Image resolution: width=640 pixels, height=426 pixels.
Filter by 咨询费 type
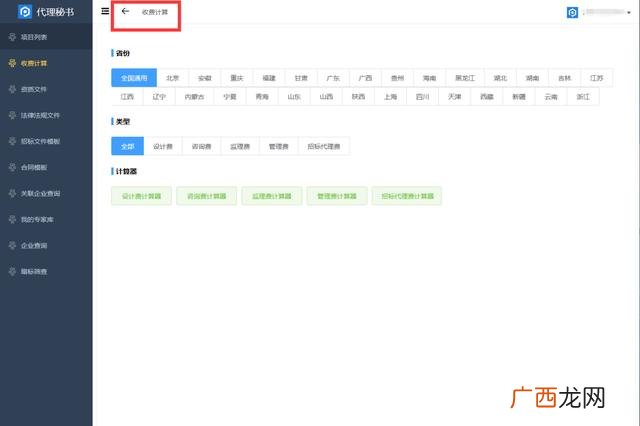click(202, 146)
